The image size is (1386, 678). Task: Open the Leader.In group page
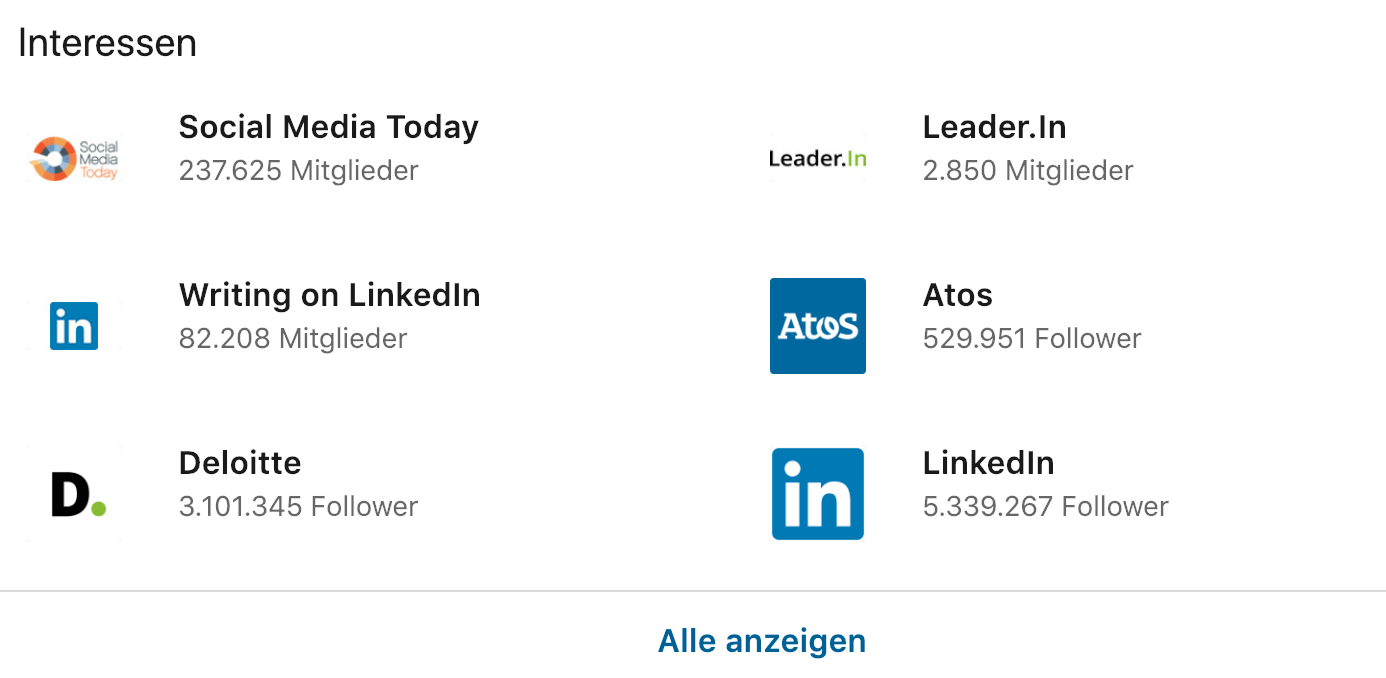click(995, 127)
